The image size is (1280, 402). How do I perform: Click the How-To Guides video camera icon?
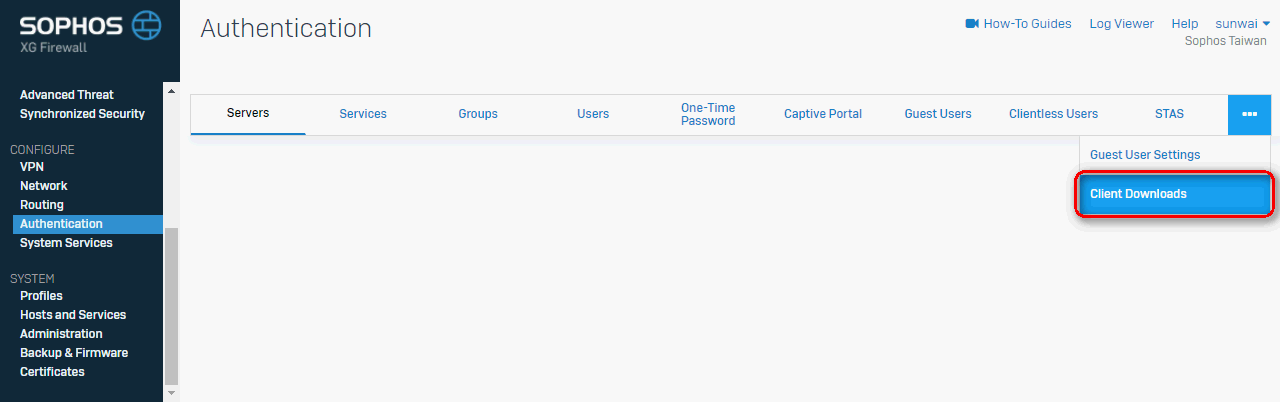(972, 24)
